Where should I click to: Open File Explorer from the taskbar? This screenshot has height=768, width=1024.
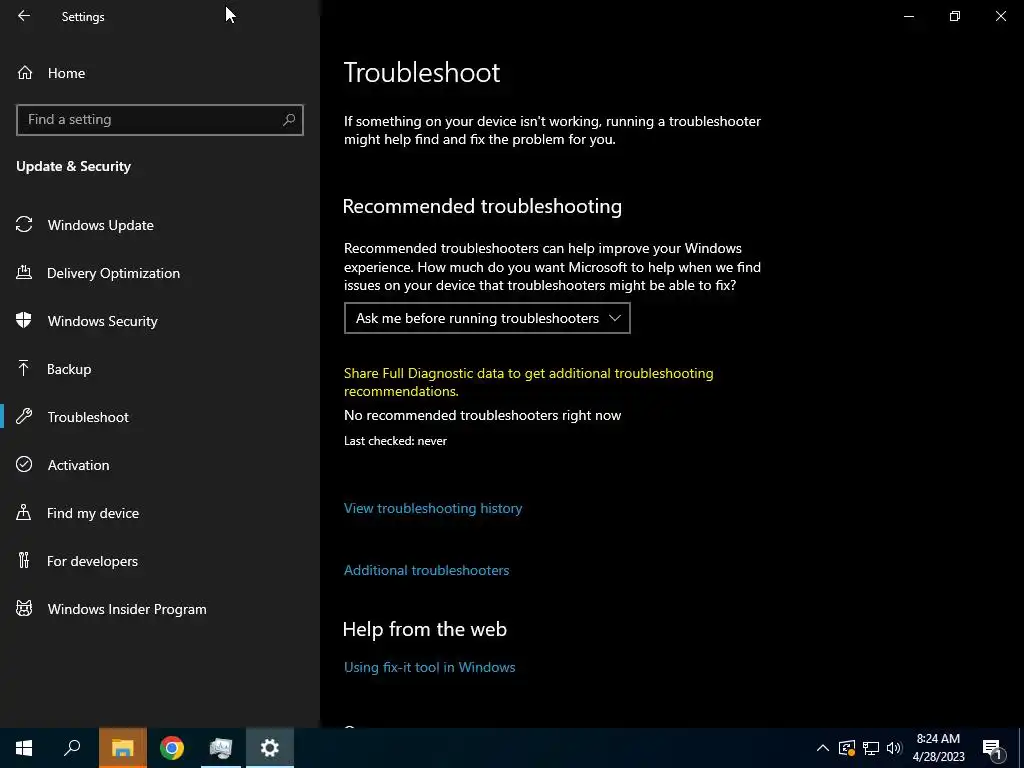(x=123, y=748)
